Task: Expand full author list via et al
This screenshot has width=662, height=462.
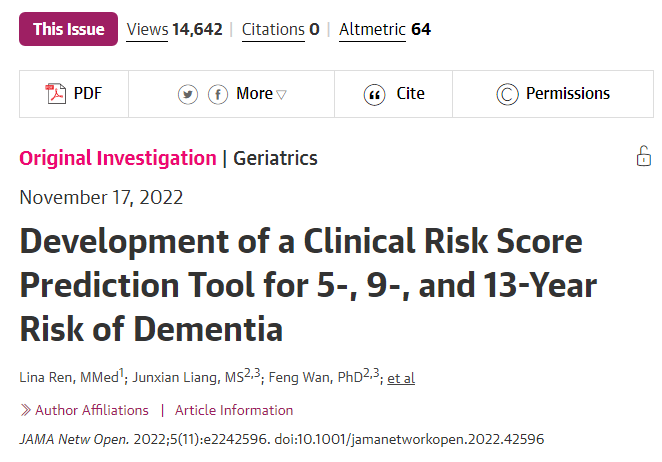Action: 401,378
